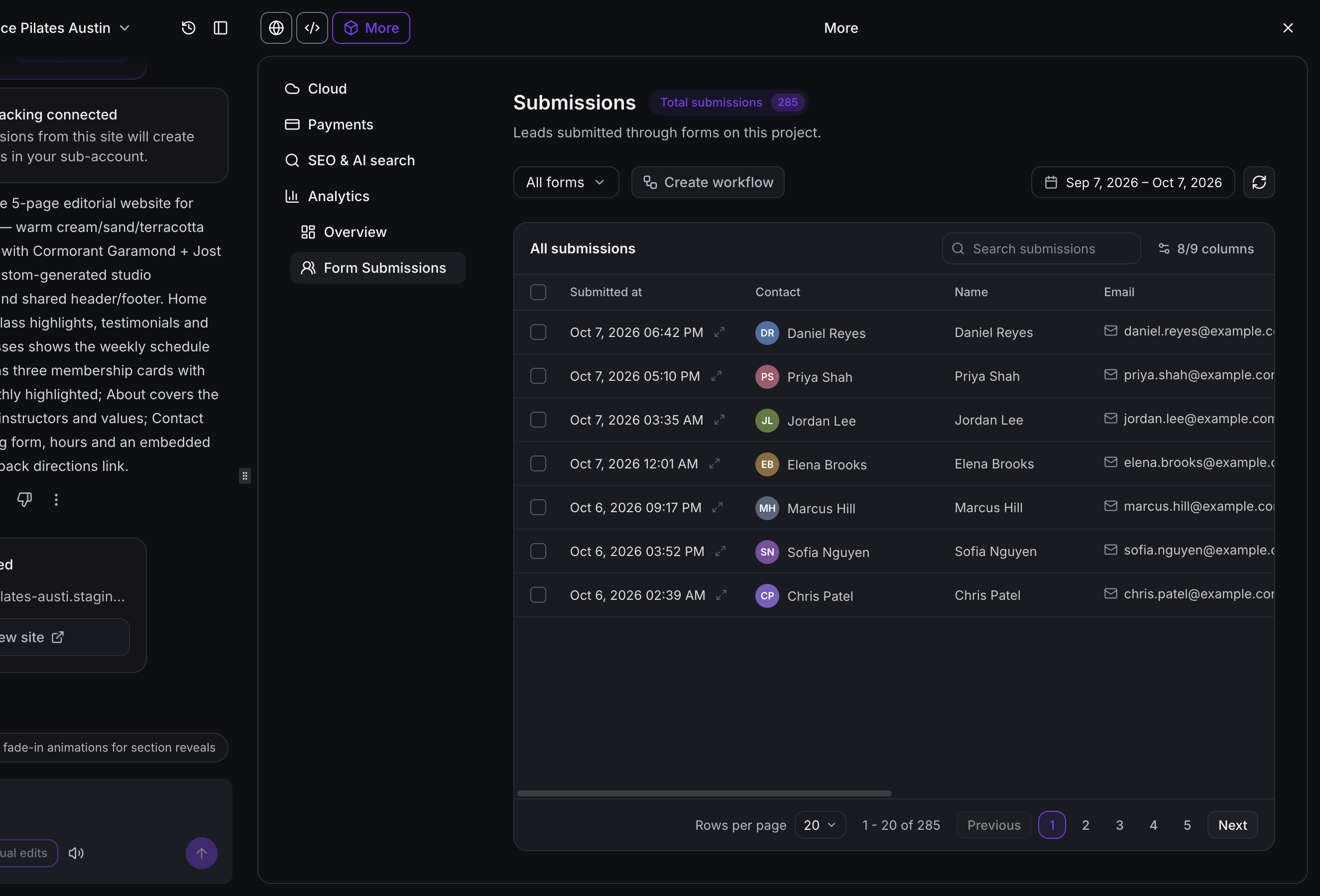
Task: Open the date range picker
Action: click(1133, 182)
